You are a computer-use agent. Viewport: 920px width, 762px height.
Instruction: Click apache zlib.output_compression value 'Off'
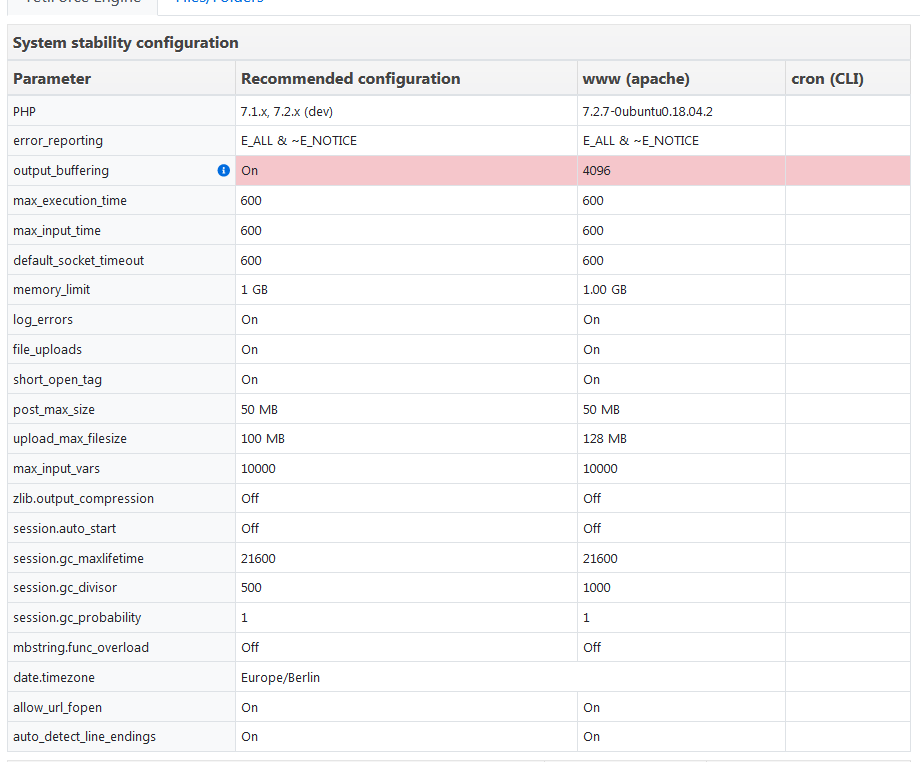pos(592,499)
